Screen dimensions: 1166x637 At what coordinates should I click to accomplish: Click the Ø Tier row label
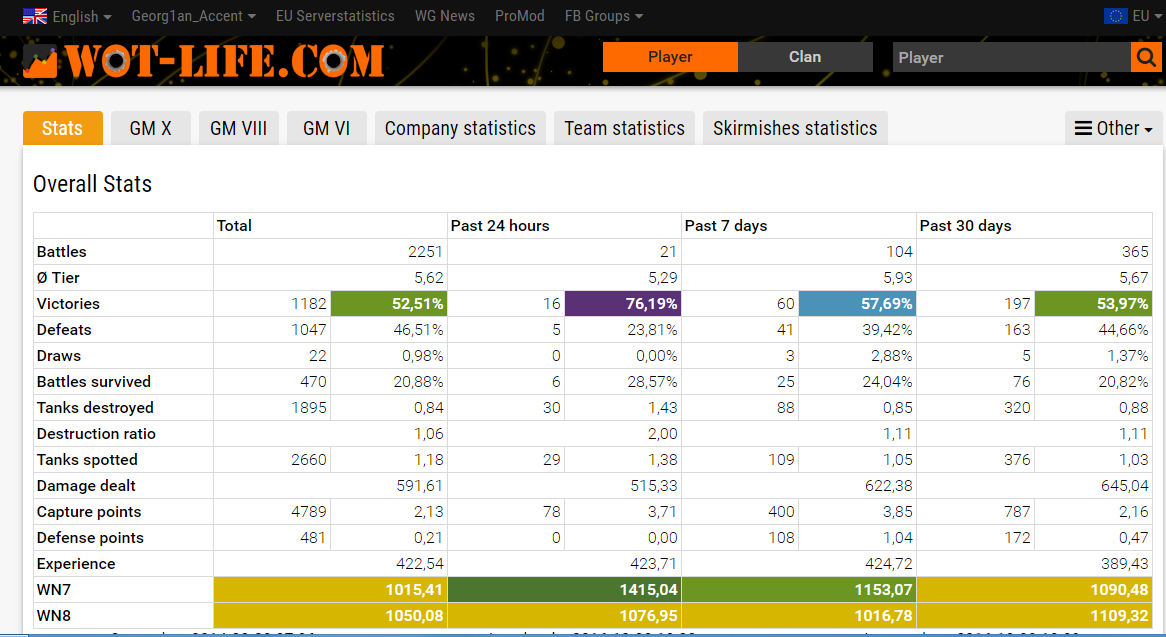(58, 278)
